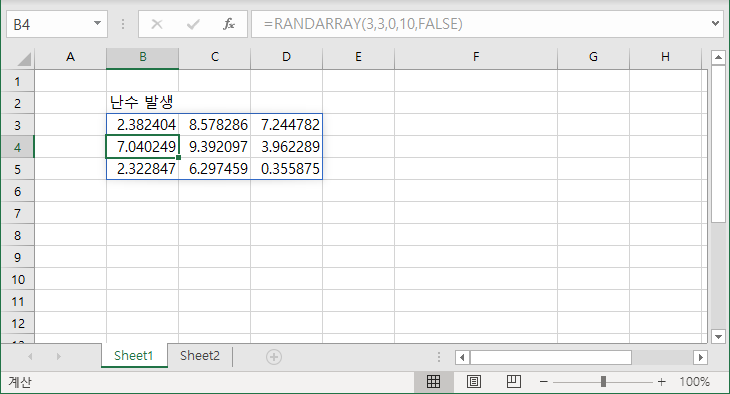730x394 pixels.
Task: Select column C header
Action: 215,58
